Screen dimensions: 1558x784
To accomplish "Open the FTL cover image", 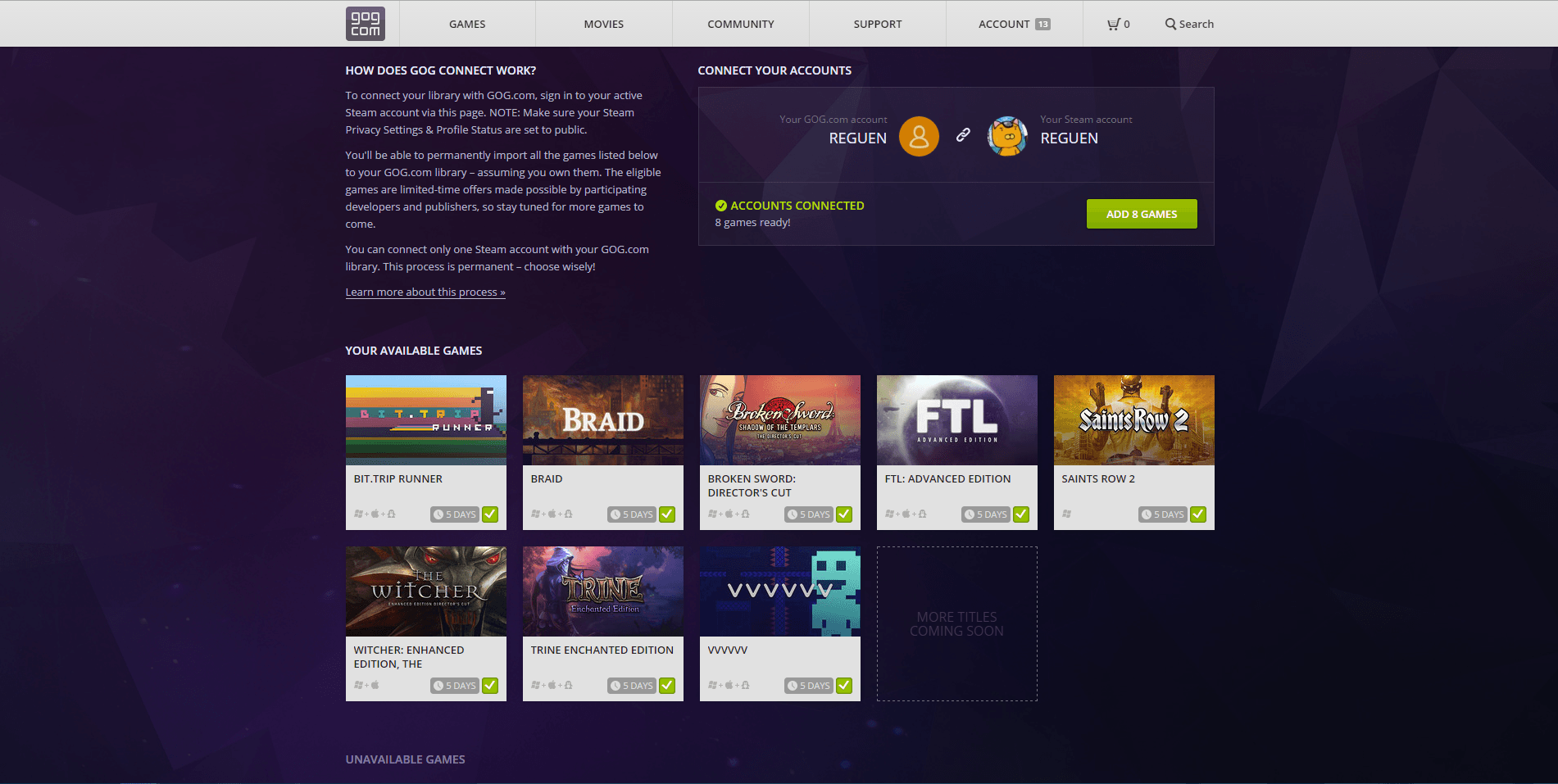I will tap(957, 420).
